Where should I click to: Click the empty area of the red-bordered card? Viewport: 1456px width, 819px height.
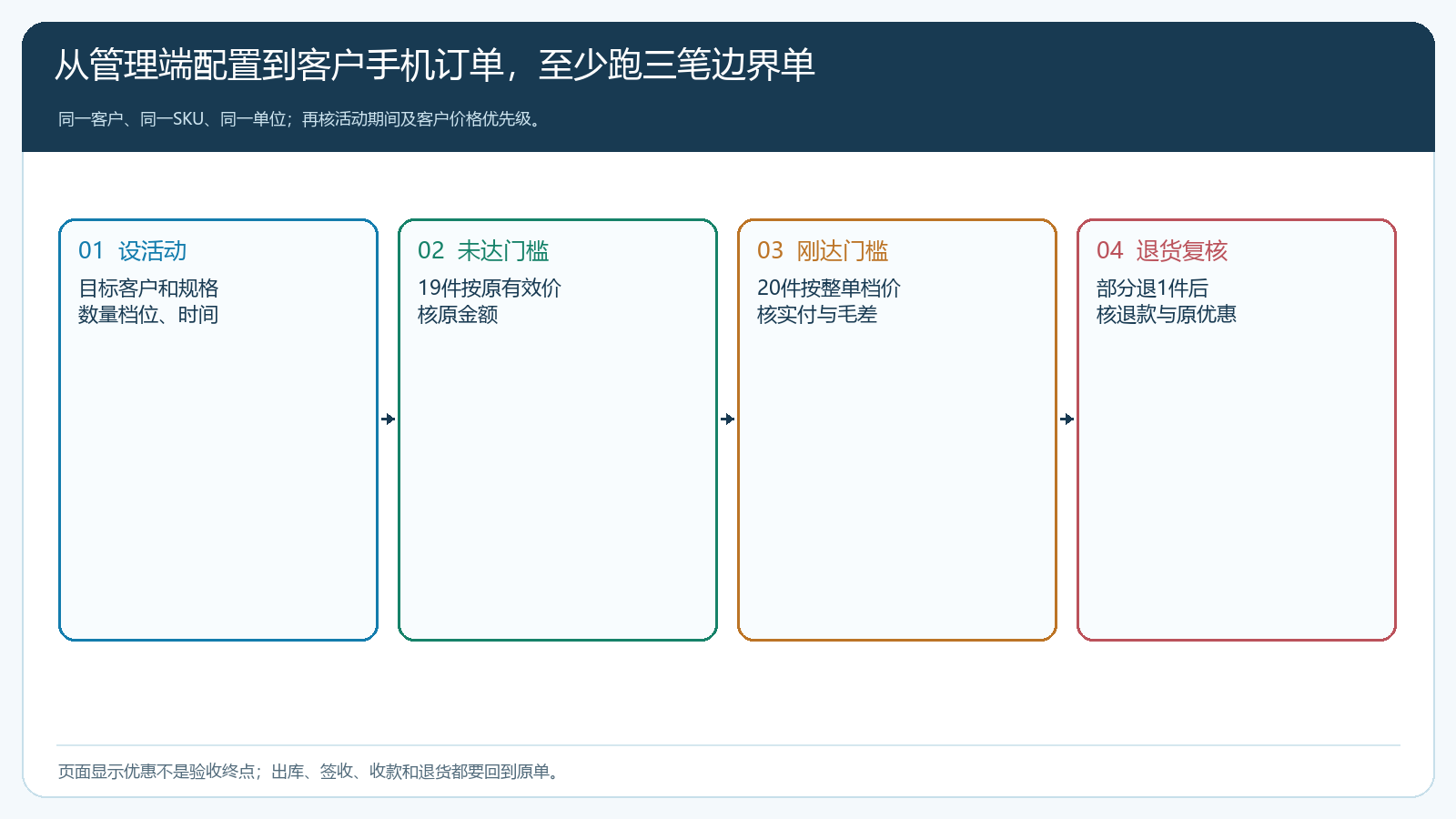coord(1237,482)
